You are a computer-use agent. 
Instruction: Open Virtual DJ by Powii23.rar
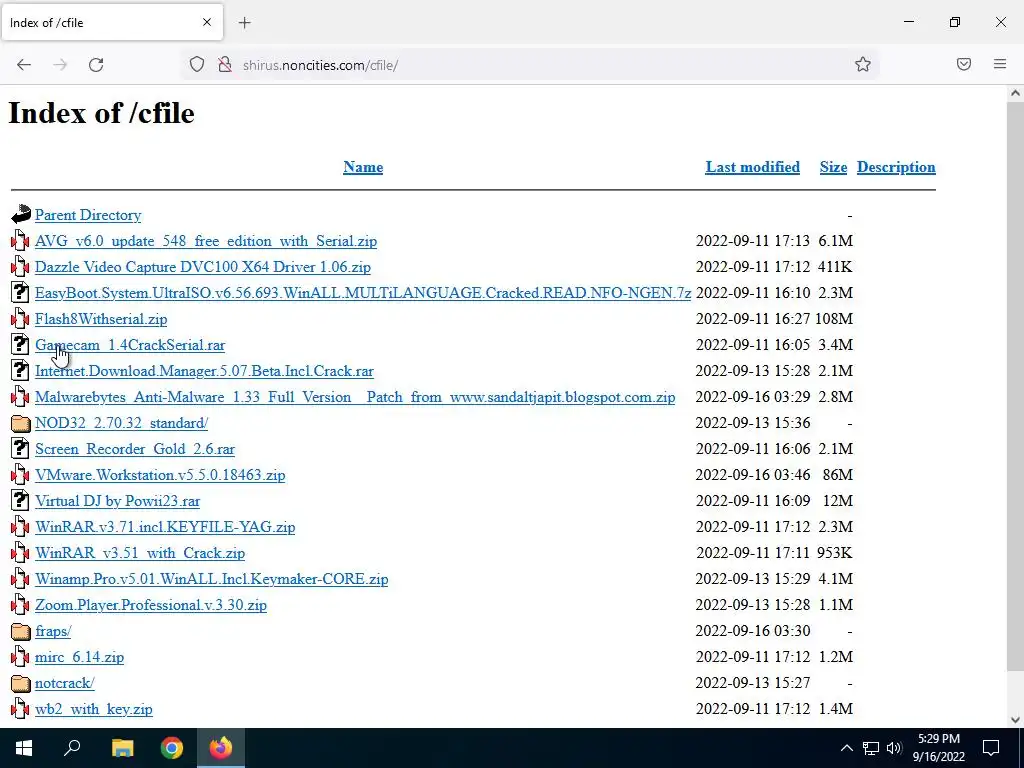[x=118, y=501]
